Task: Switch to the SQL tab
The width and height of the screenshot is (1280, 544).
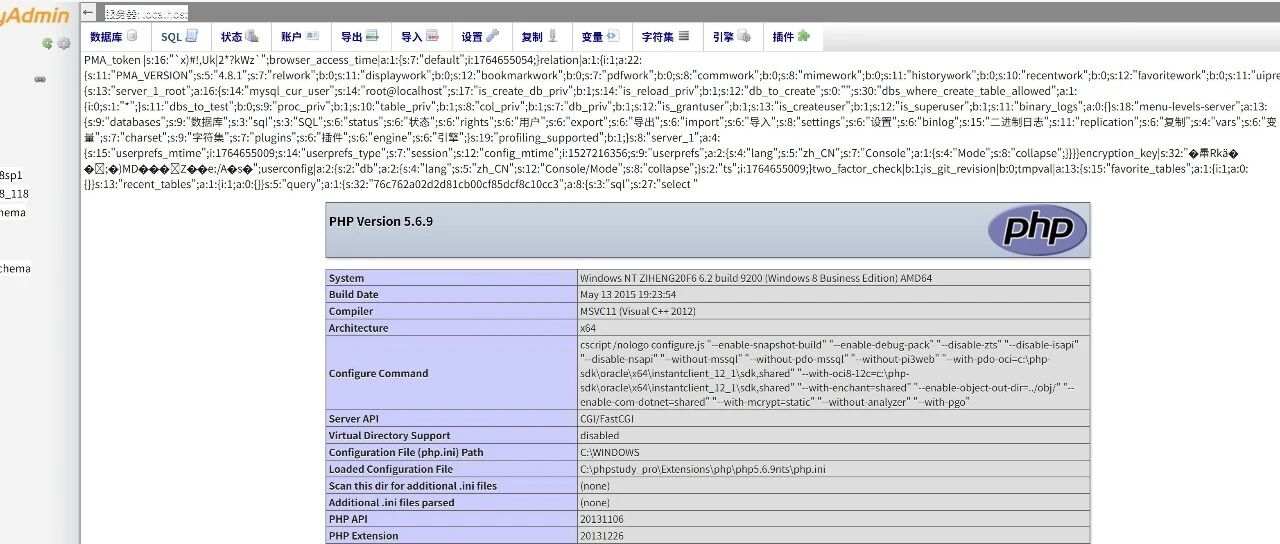Action: coord(179,37)
